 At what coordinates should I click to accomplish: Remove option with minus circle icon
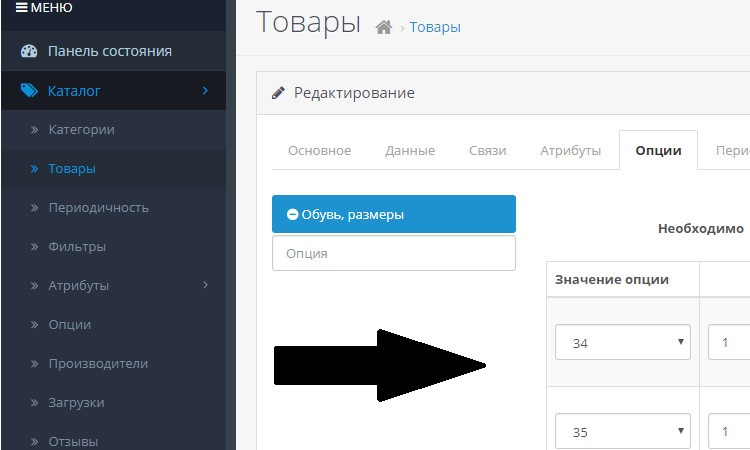pos(292,214)
